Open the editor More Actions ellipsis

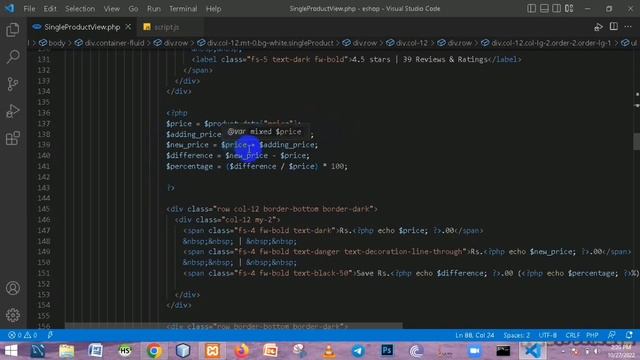point(628,27)
